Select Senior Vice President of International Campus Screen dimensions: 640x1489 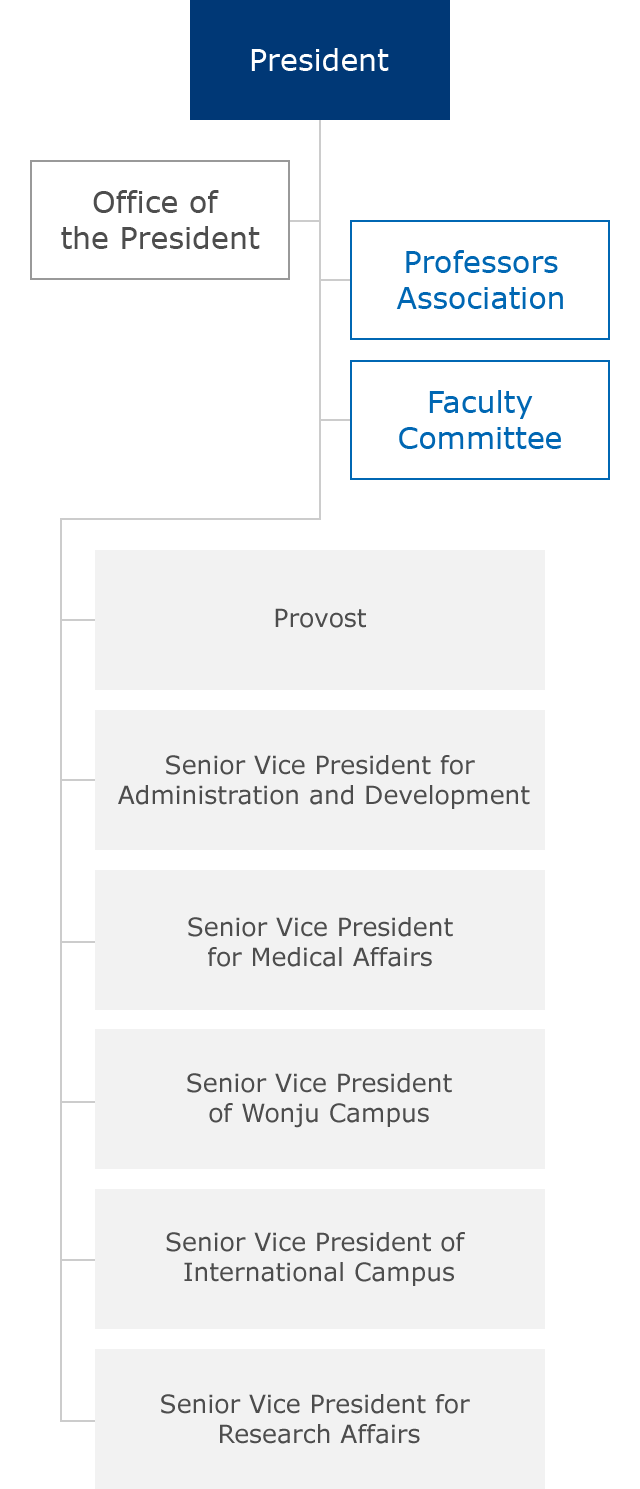tap(320, 1259)
